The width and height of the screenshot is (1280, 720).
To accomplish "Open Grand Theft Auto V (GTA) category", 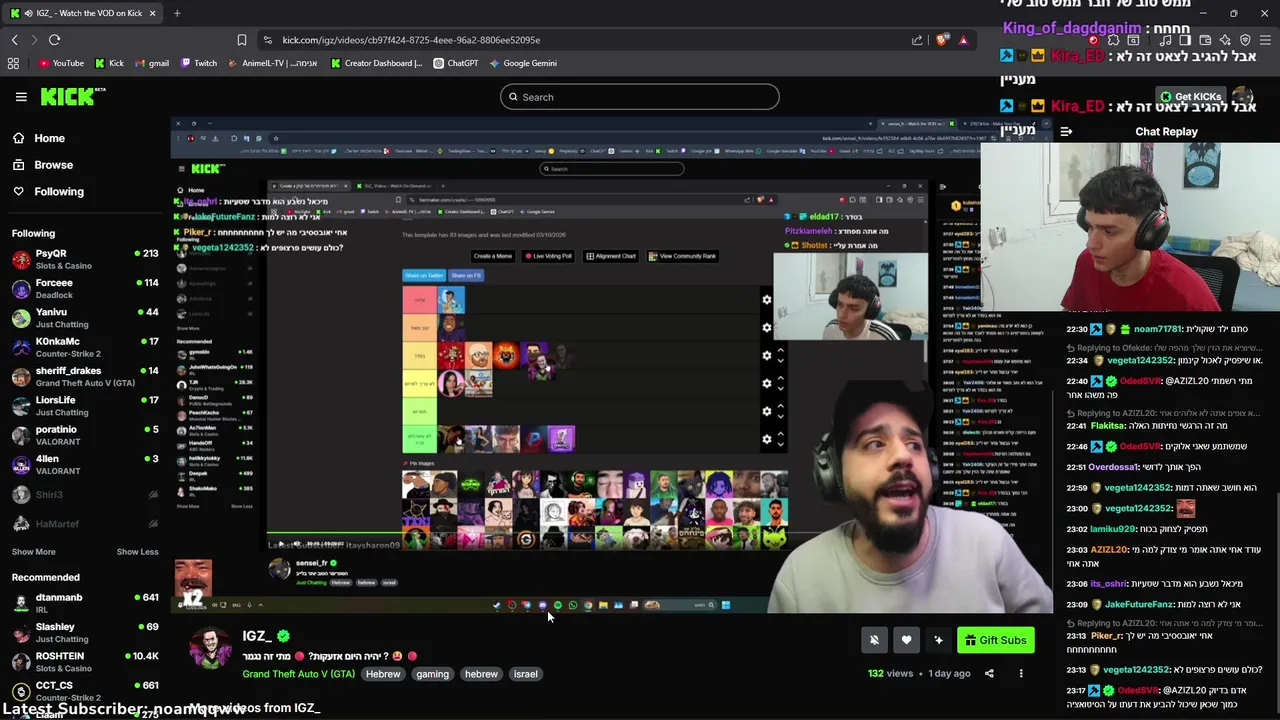I will point(298,674).
